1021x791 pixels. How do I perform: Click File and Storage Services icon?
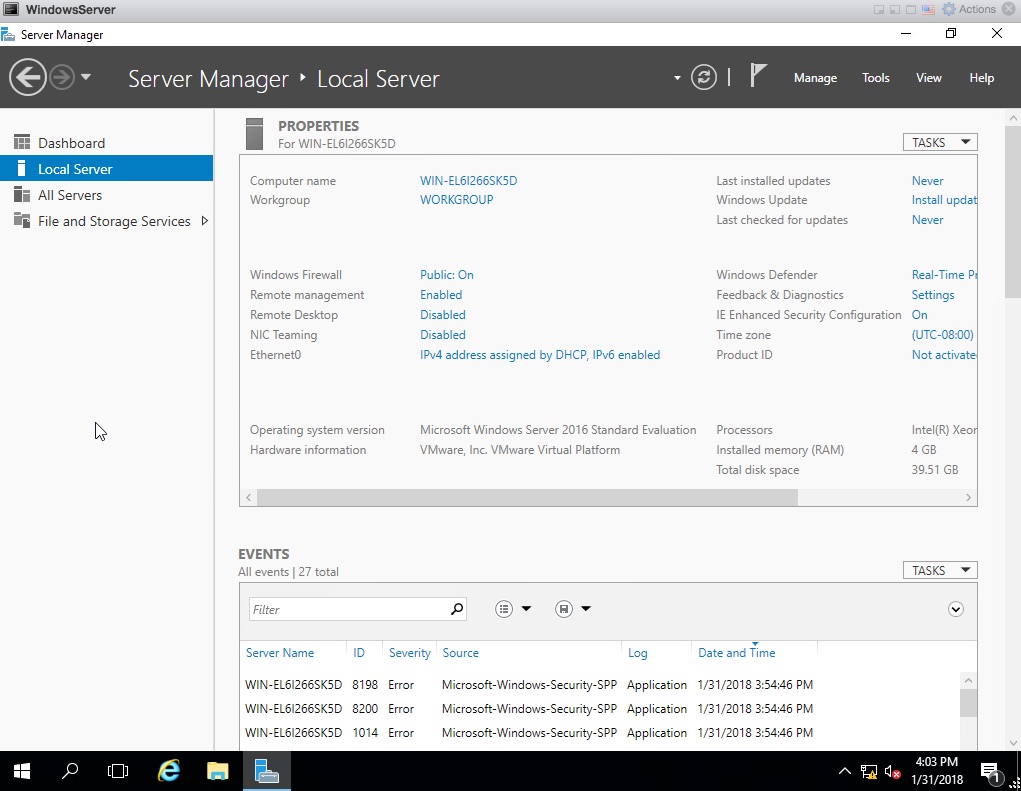point(21,220)
